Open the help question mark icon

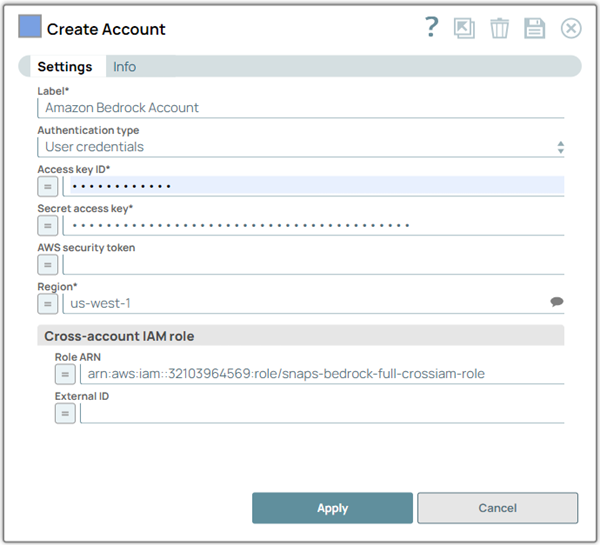432,27
